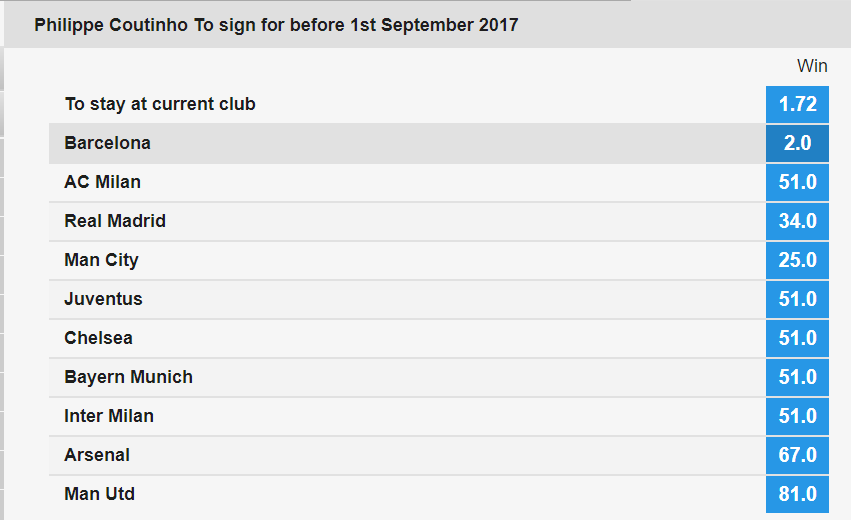Click the Win column heading
851x520 pixels.
pos(811,66)
